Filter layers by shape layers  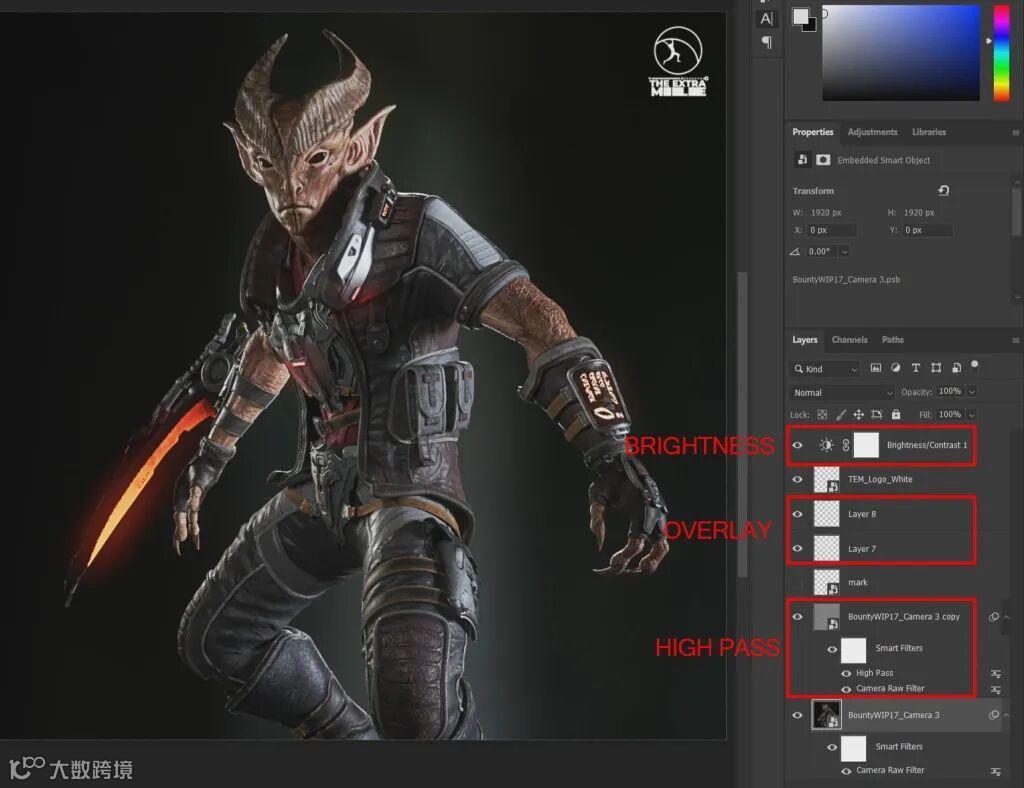pyautogui.click(x=936, y=368)
